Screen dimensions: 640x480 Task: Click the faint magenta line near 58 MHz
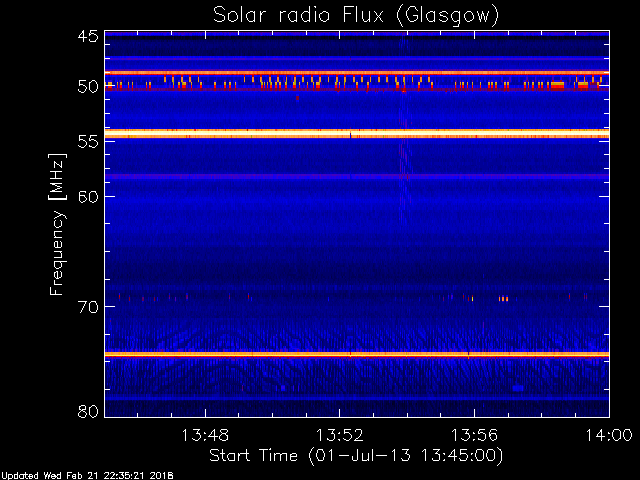click(357, 176)
